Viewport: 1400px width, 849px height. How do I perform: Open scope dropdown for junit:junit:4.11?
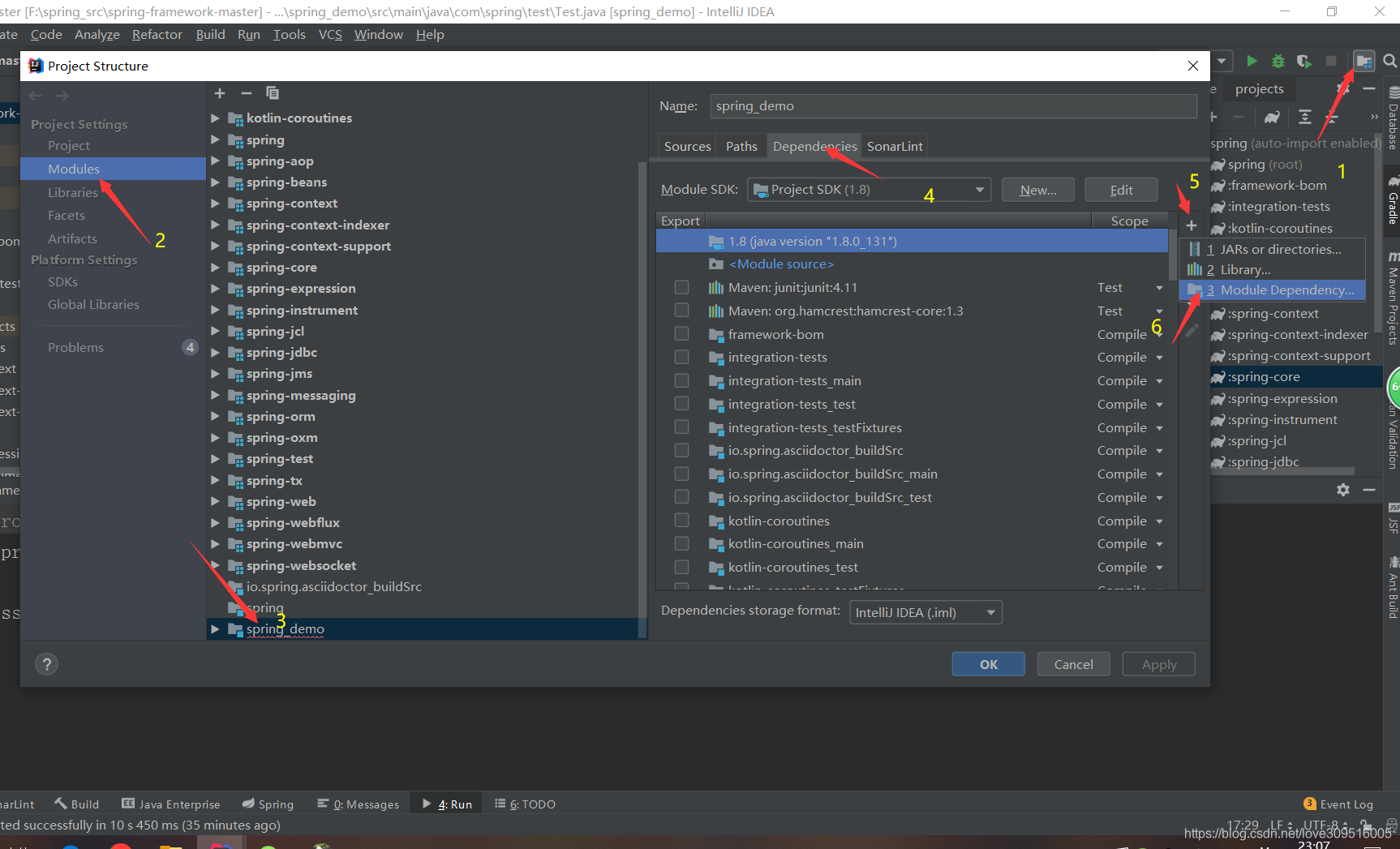point(1159,288)
